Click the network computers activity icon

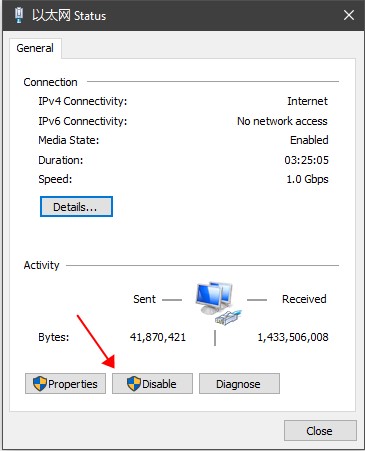click(218, 303)
